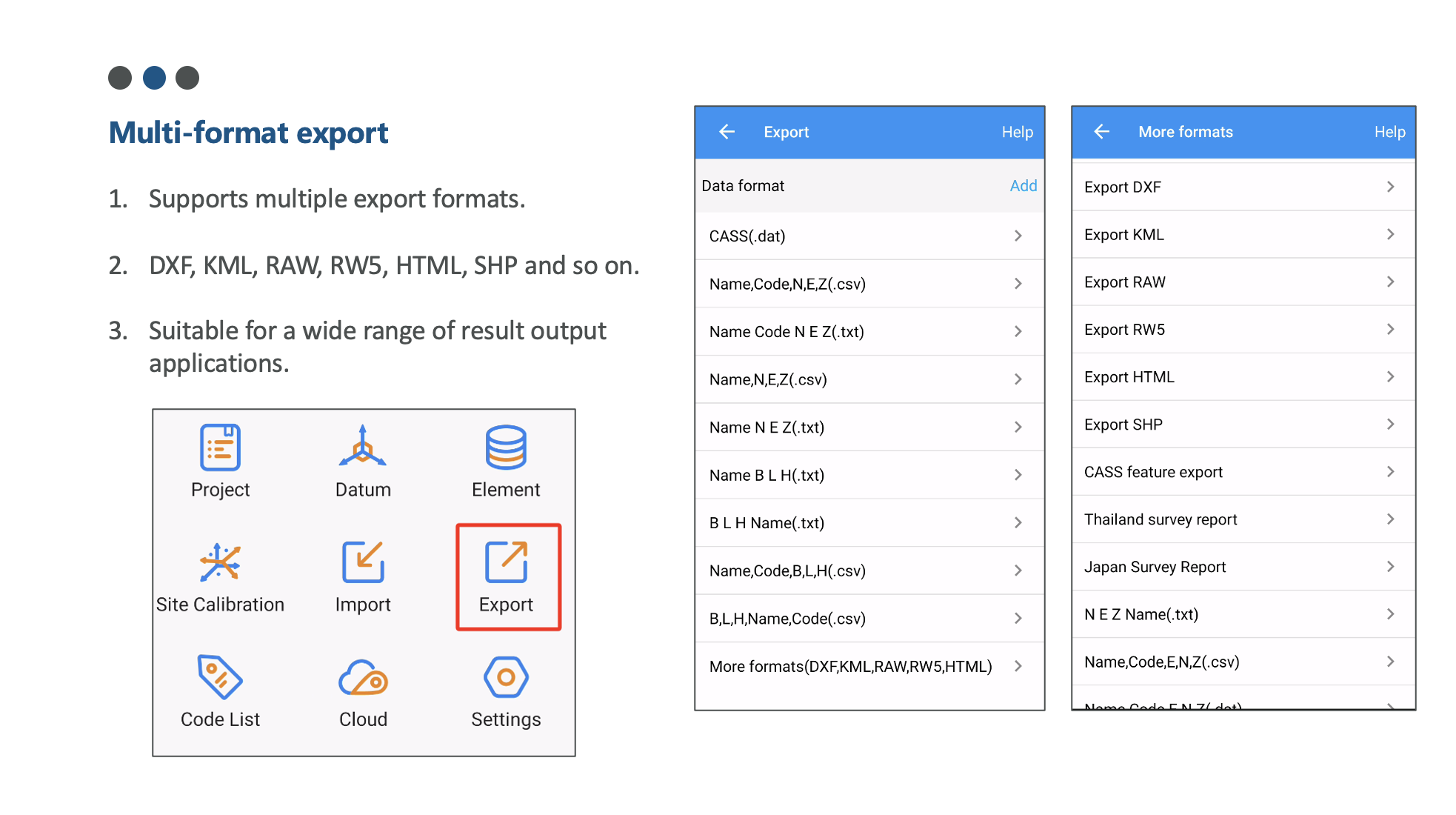Open the Settings hexagon icon
This screenshot has width=1456, height=815.
[x=506, y=676]
